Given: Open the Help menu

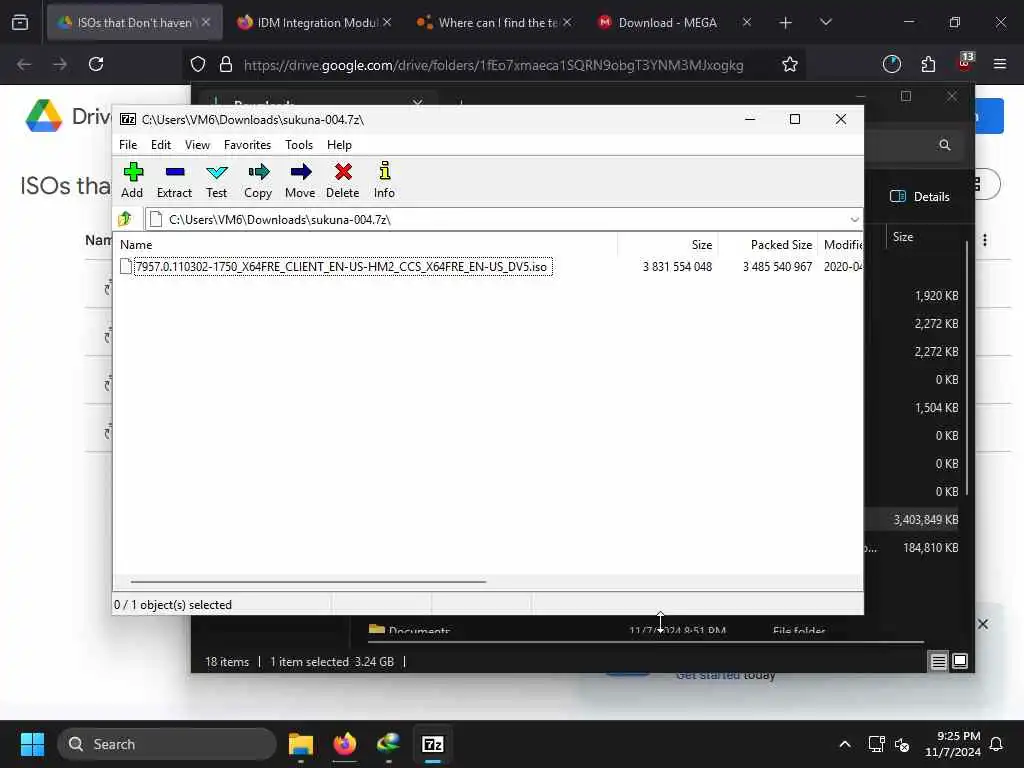Looking at the screenshot, I should coord(339,145).
